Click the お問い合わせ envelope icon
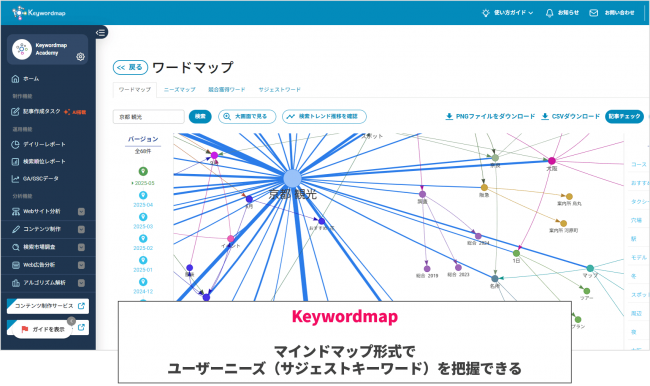 tap(594, 13)
